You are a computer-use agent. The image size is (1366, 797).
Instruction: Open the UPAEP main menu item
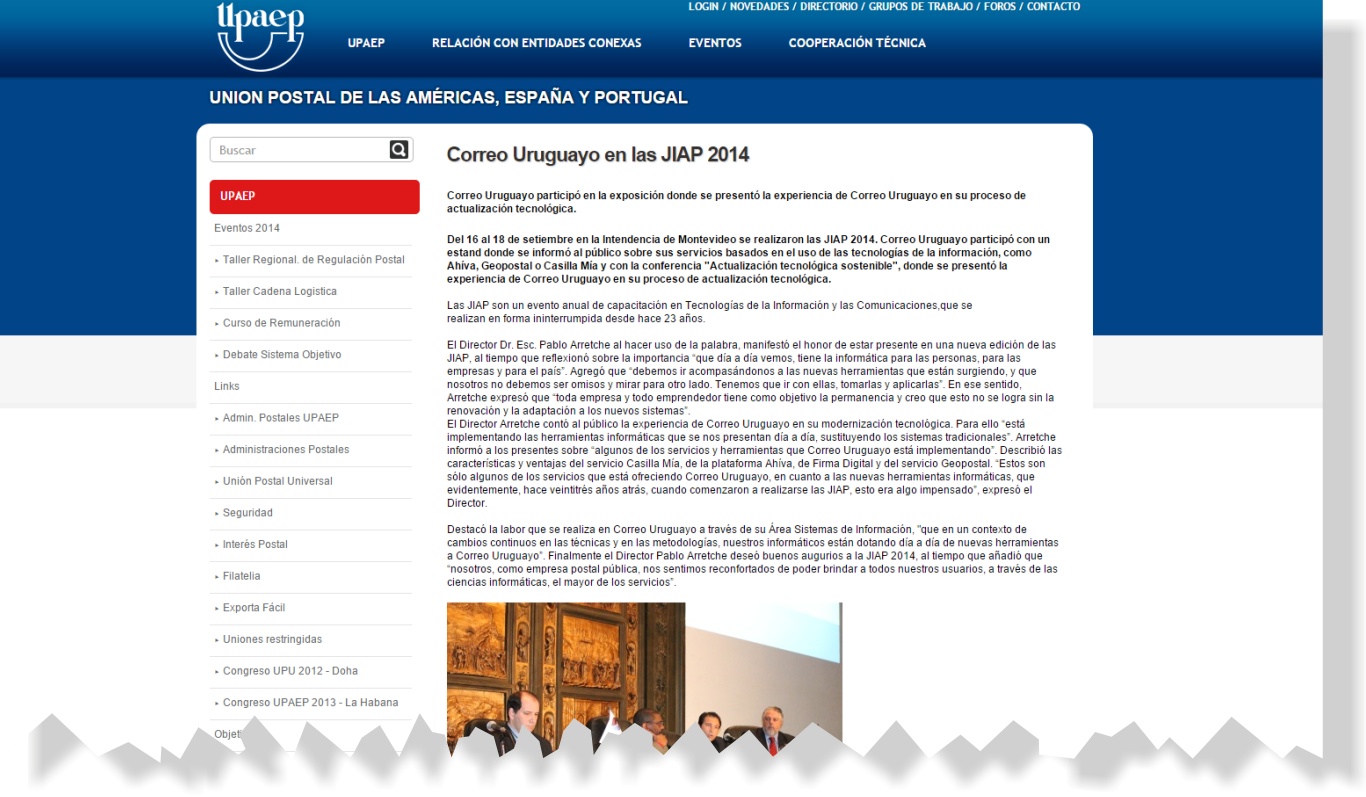tap(366, 43)
